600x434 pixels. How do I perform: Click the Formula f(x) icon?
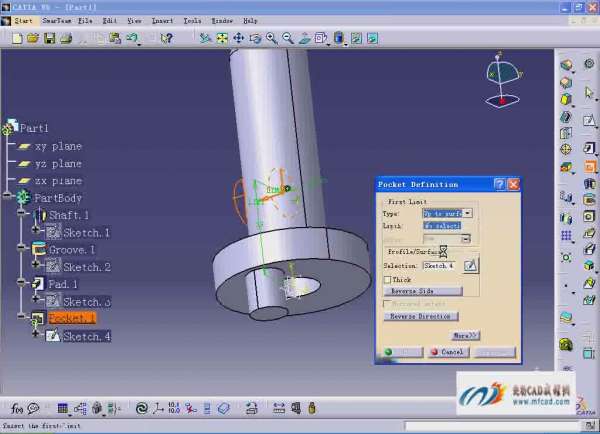tap(17, 408)
